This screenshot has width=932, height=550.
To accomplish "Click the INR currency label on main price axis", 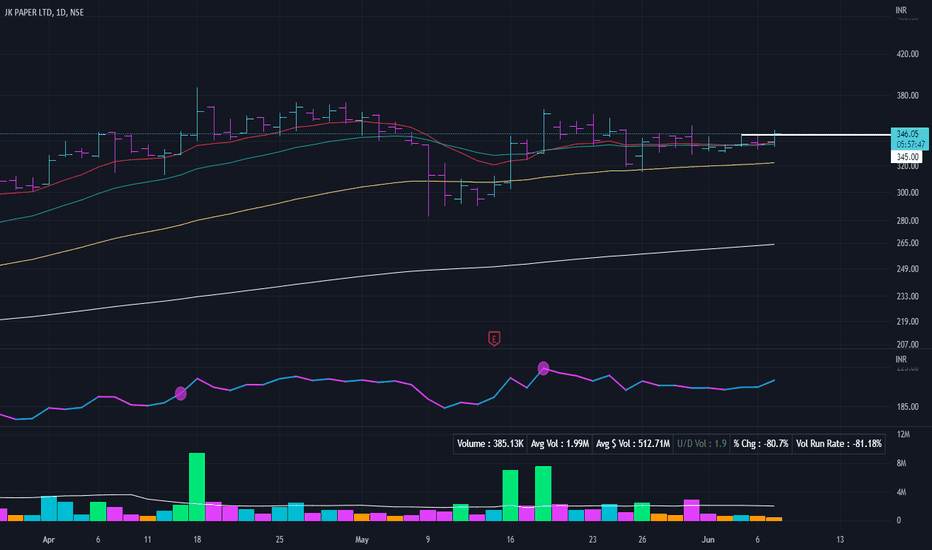I will pyautogui.click(x=901, y=10).
